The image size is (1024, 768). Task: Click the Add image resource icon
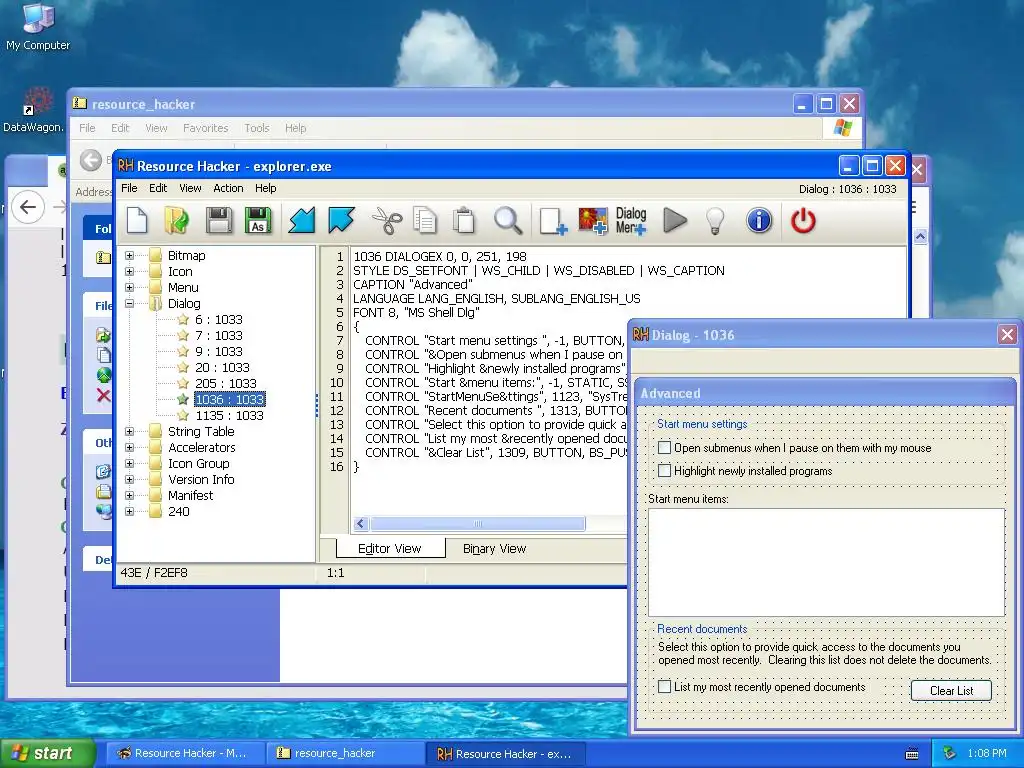[x=593, y=221]
